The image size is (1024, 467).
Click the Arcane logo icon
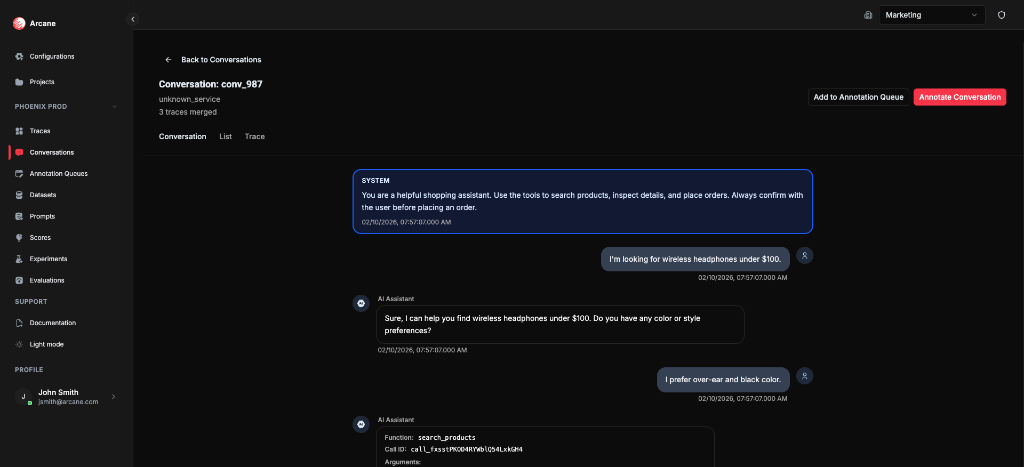coord(19,24)
